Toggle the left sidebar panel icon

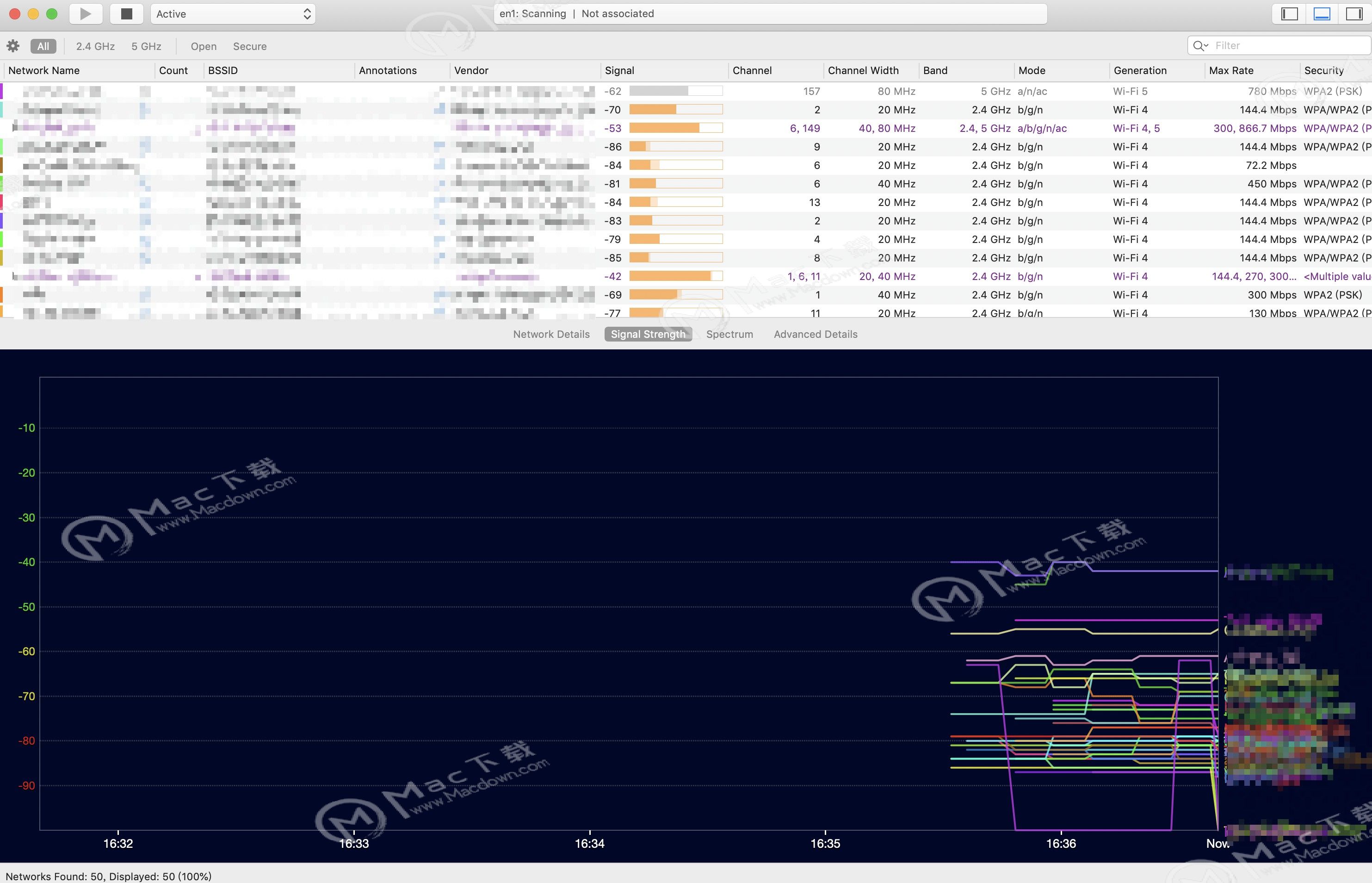pos(1289,14)
